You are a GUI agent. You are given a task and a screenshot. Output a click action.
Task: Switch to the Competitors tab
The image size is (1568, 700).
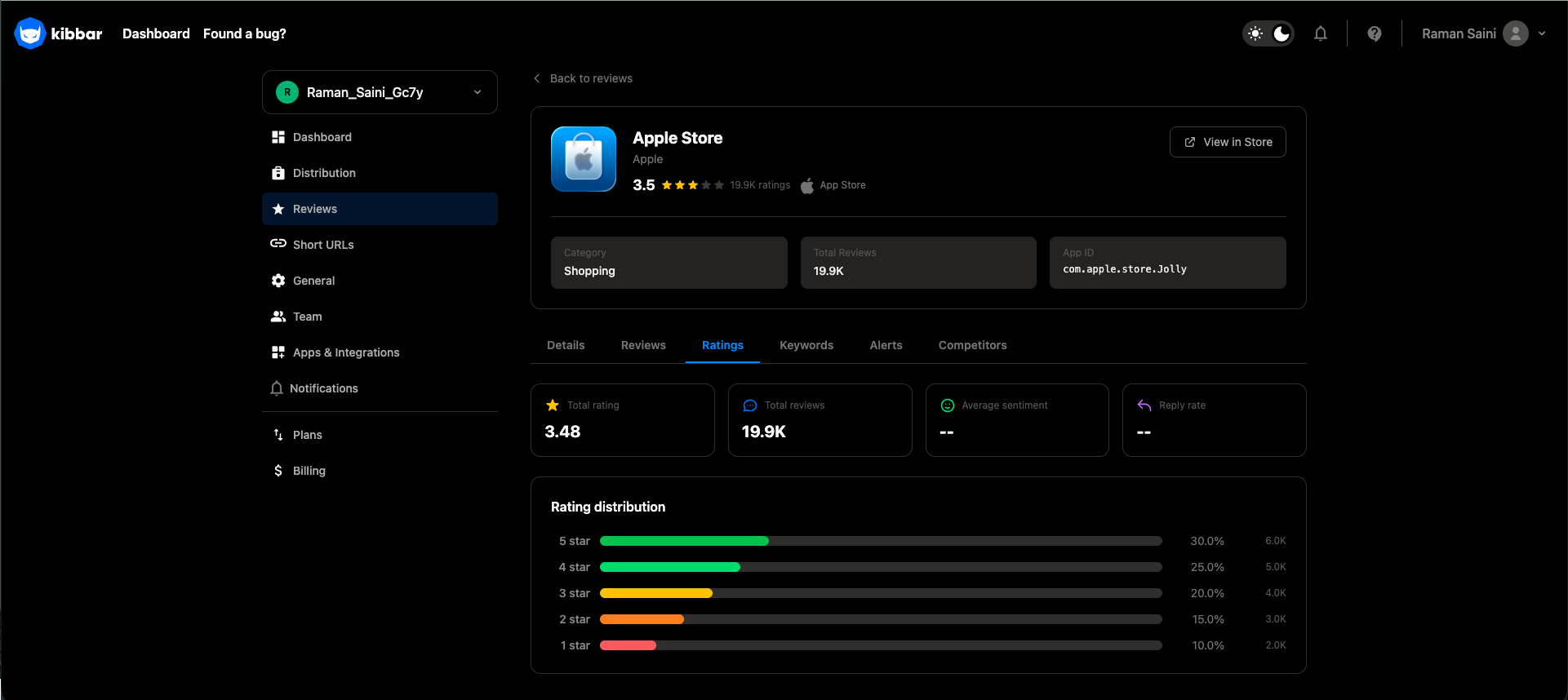(972, 345)
